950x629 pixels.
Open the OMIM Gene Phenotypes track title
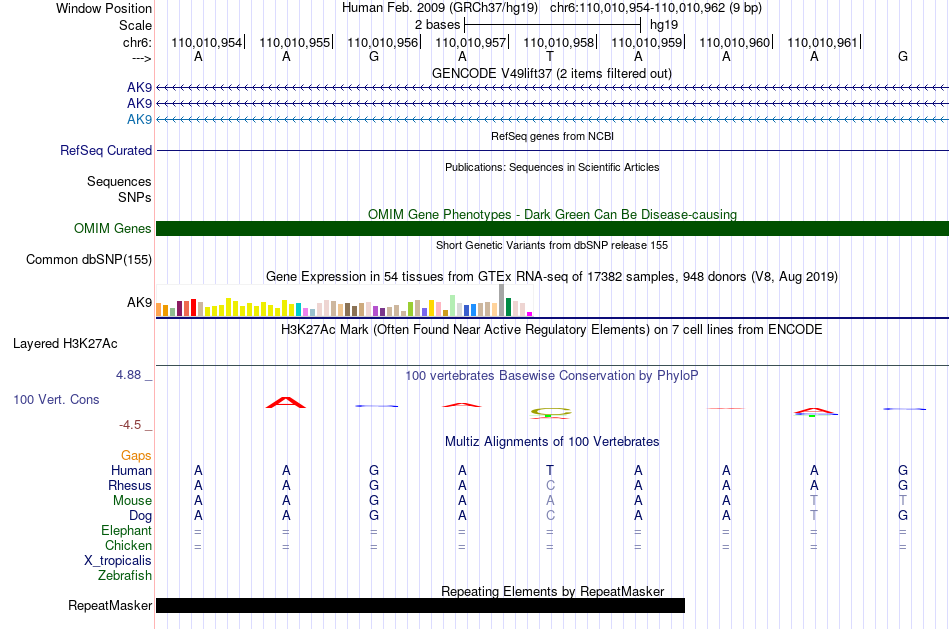pyautogui.click(x=552, y=215)
